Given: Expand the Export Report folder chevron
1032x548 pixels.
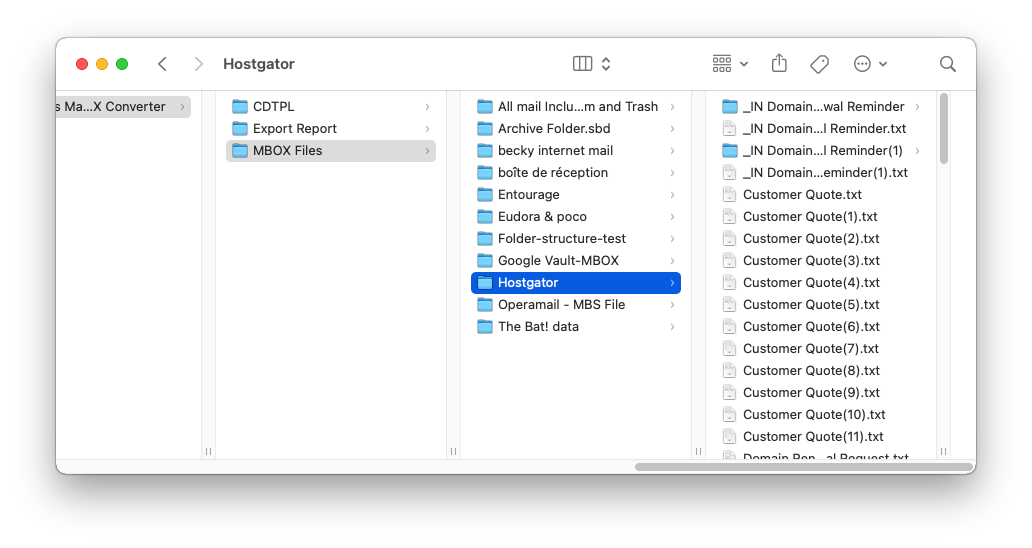Looking at the screenshot, I should pos(428,129).
